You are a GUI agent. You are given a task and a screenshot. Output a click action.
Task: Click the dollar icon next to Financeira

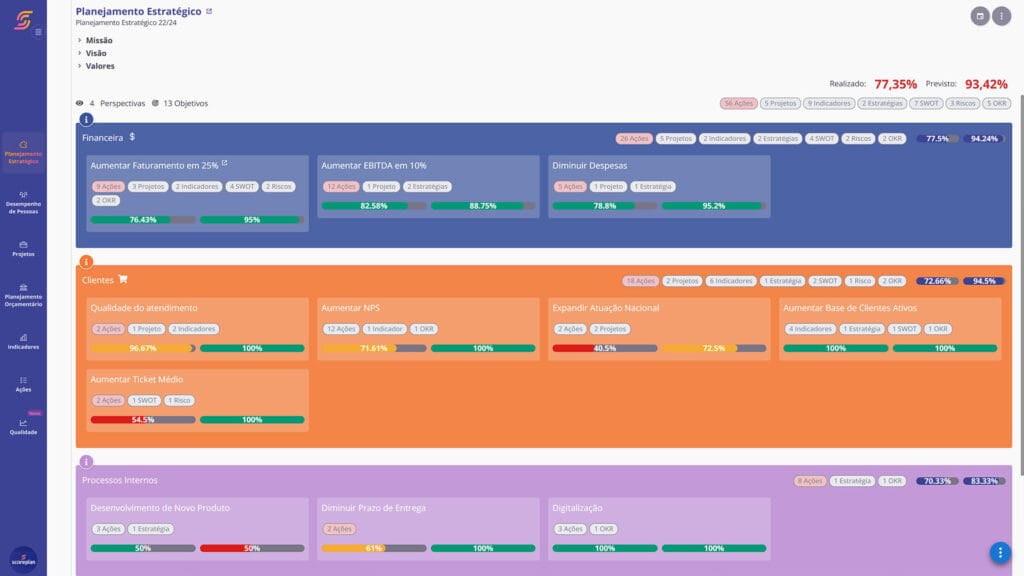[x=132, y=137]
